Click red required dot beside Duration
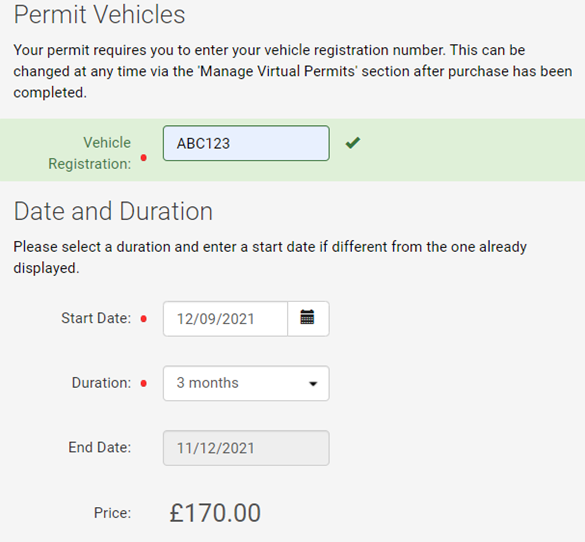Viewport: 585px width, 542px height. (x=144, y=383)
